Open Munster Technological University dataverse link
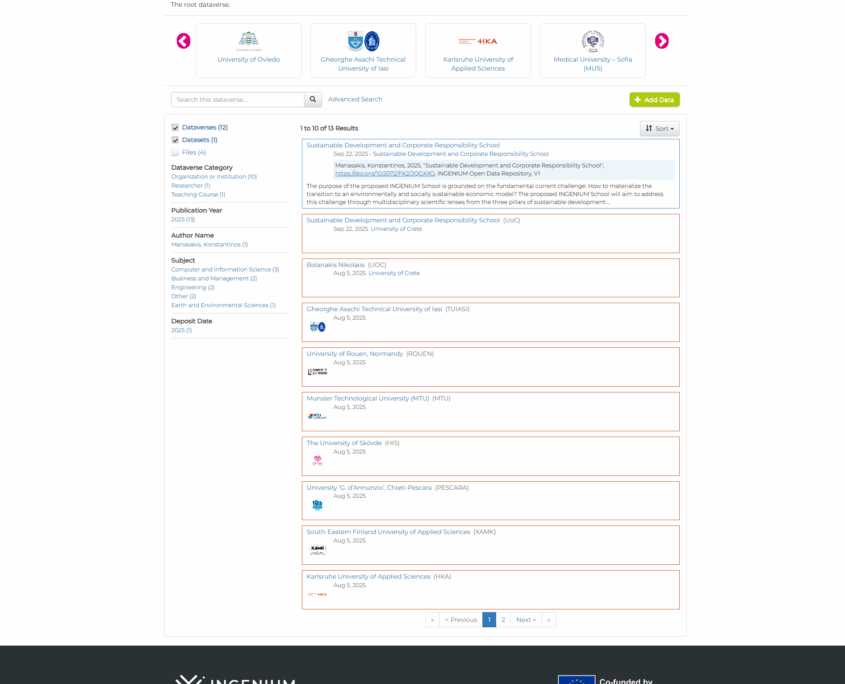 pos(367,398)
